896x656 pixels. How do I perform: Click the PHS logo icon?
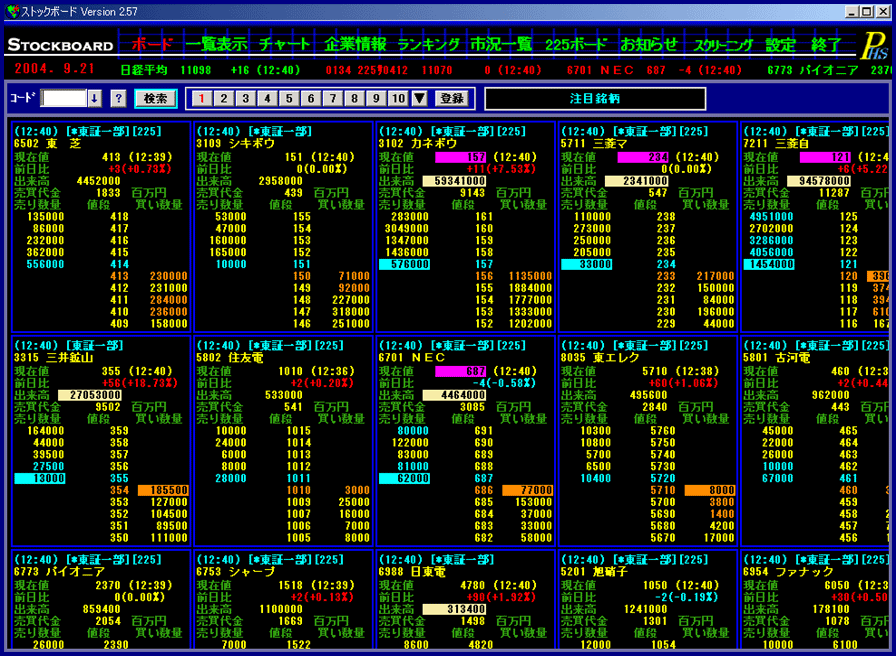click(874, 45)
